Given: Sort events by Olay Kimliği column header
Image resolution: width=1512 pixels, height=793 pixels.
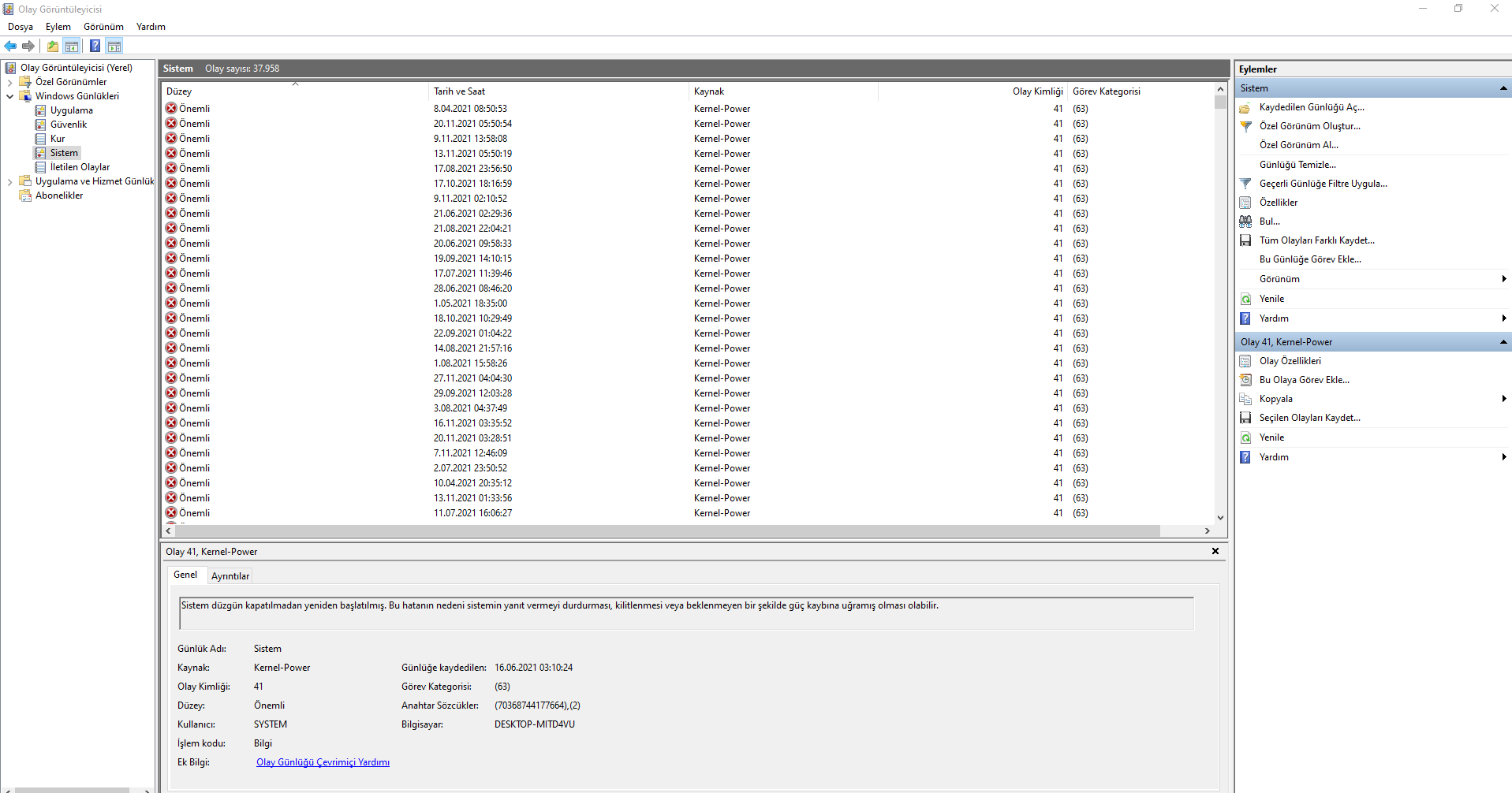Looking at the screenshot, I should pyautogui.click(x=973, y=91).
